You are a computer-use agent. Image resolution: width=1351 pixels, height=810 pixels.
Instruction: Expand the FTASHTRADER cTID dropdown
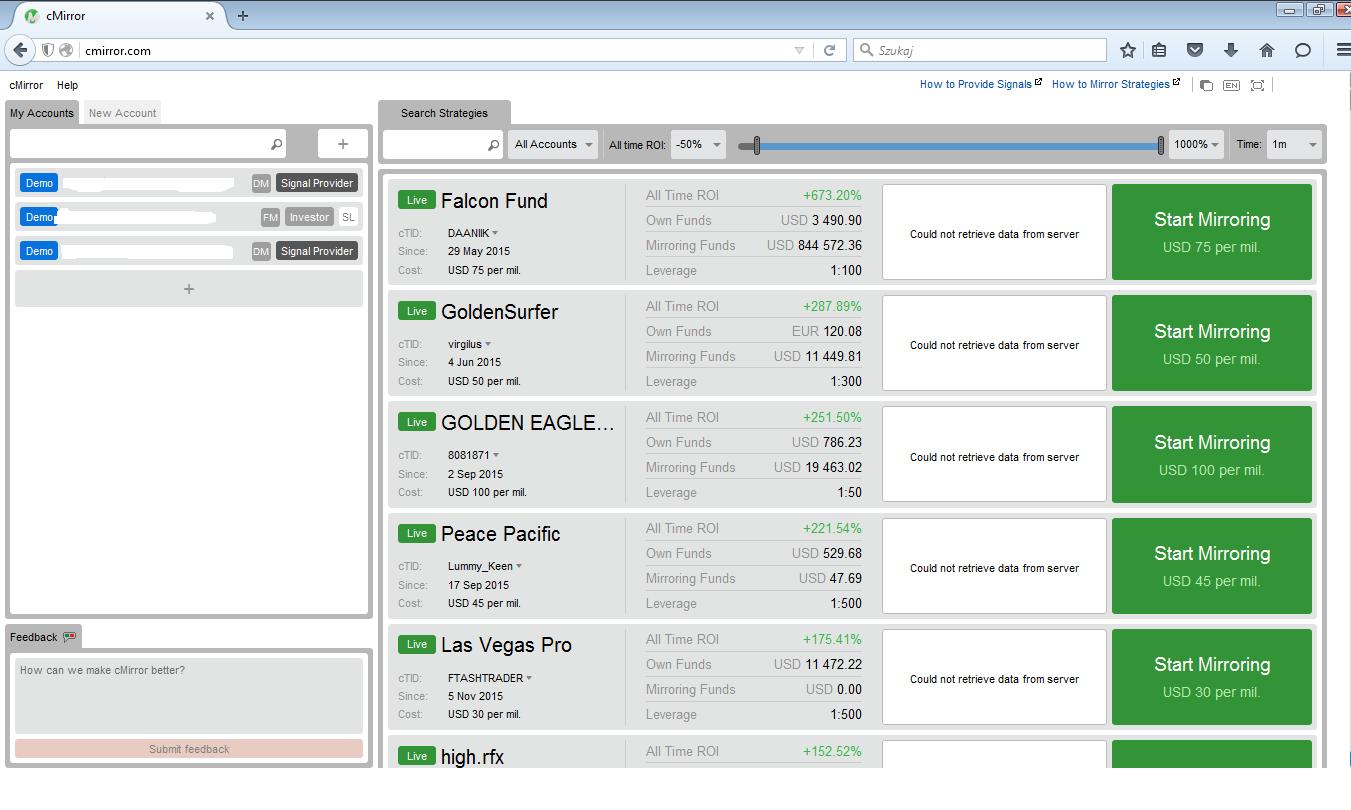(x=529, y=677)
